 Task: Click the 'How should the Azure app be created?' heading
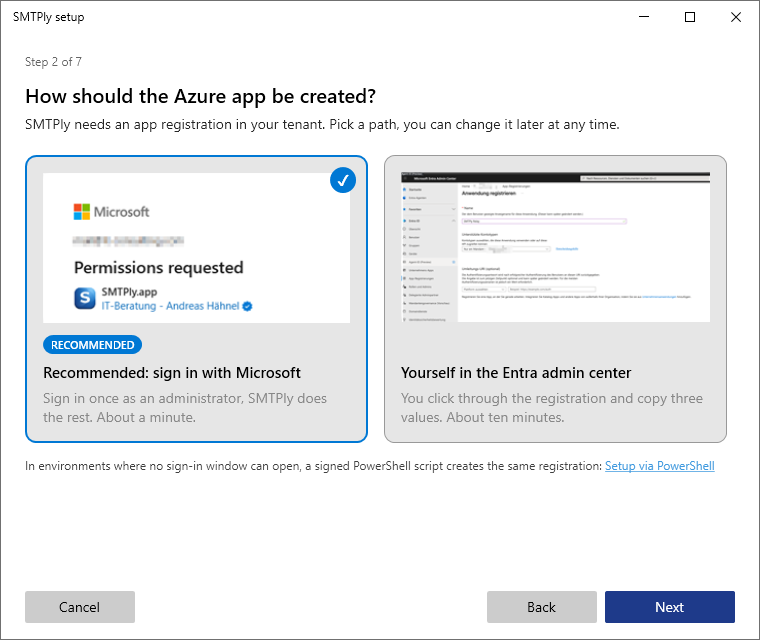[x=200, y=96]
